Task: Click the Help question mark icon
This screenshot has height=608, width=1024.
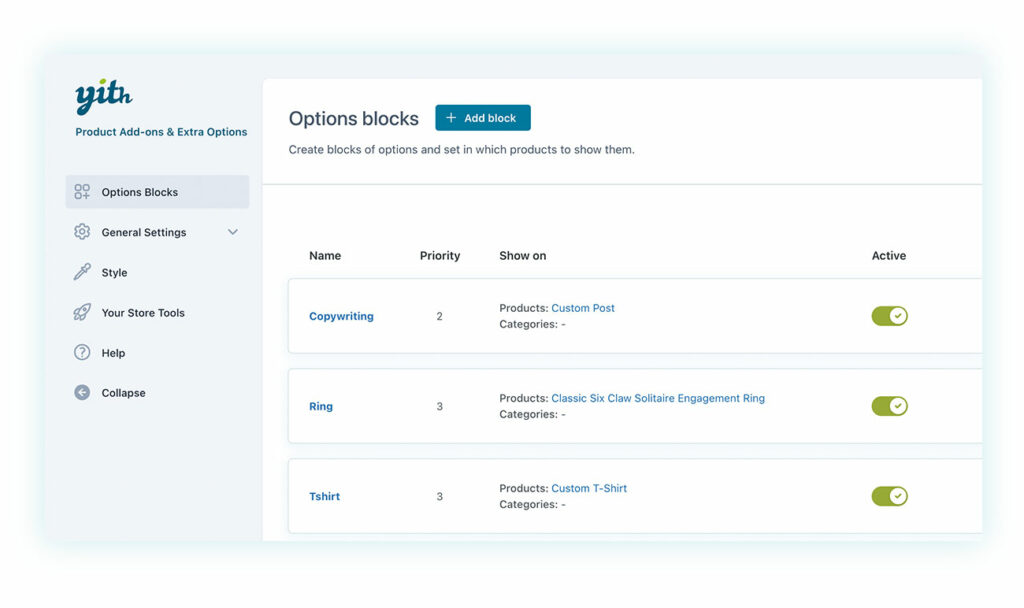Action: (x=82, y=353)
